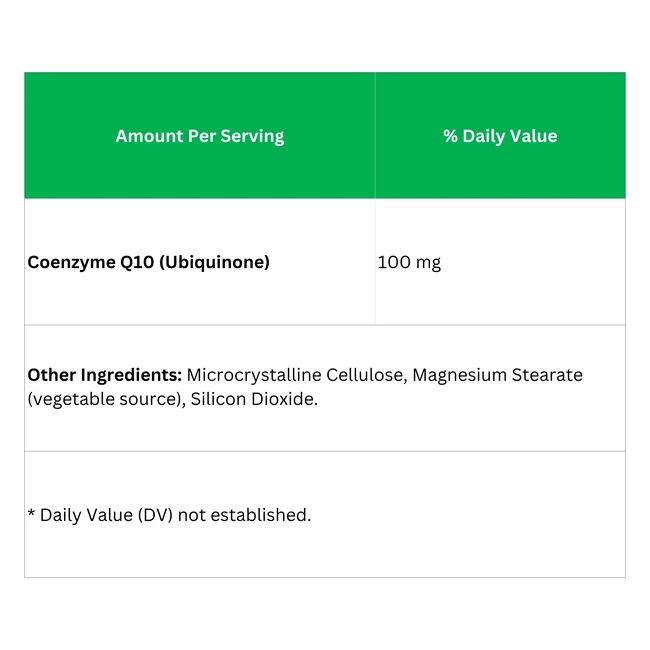The width and height of the screenshot is (650, 650).
Task: Click the Other Ingredients bold label
Action: coord(104,375)
